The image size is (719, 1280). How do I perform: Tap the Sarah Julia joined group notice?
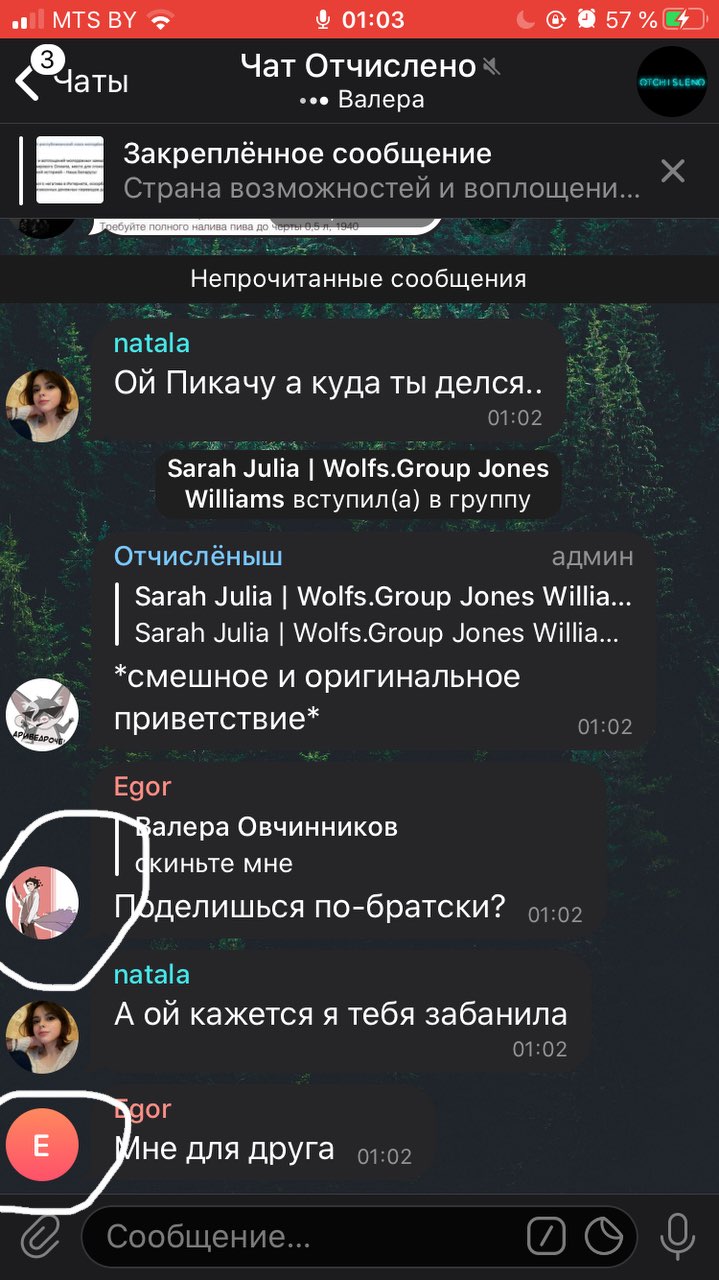click(x=358, y=484)
